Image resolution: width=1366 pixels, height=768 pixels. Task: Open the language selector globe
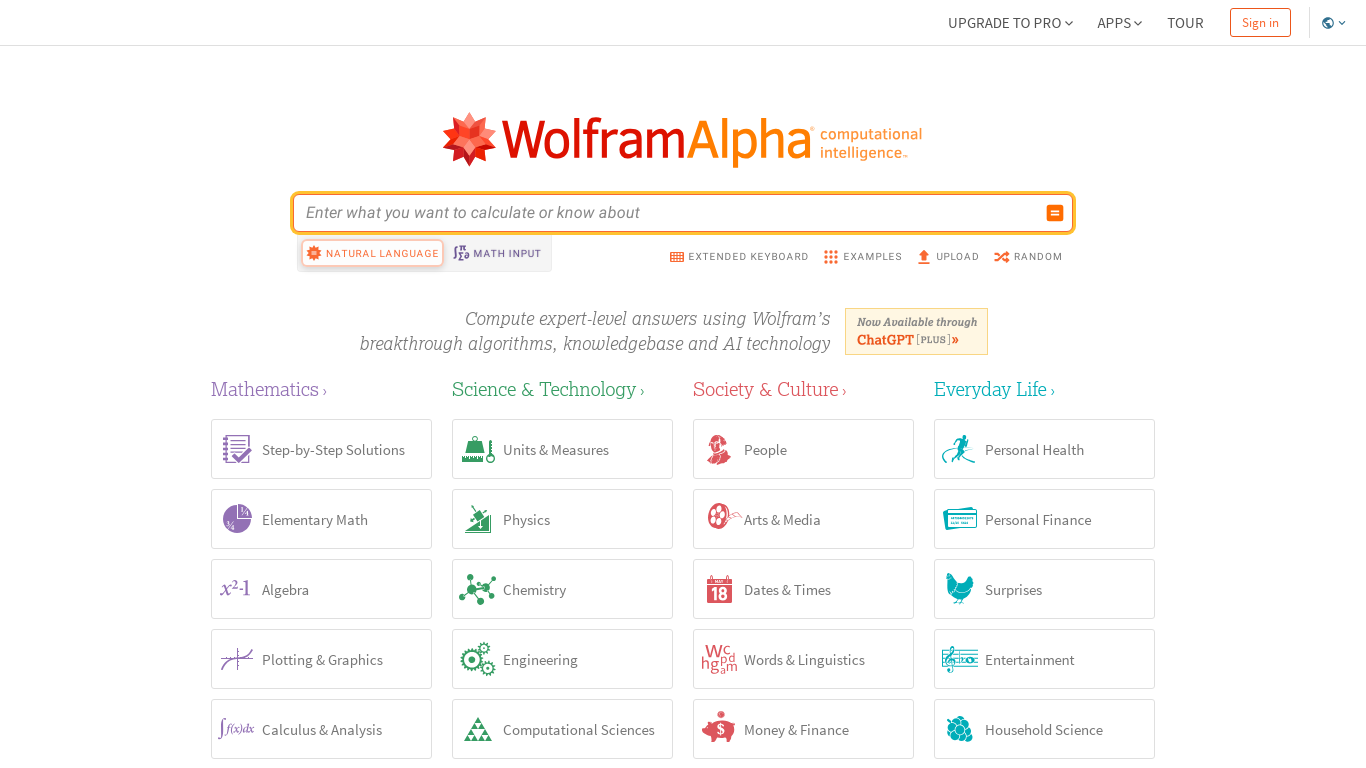coord(1333,22)
